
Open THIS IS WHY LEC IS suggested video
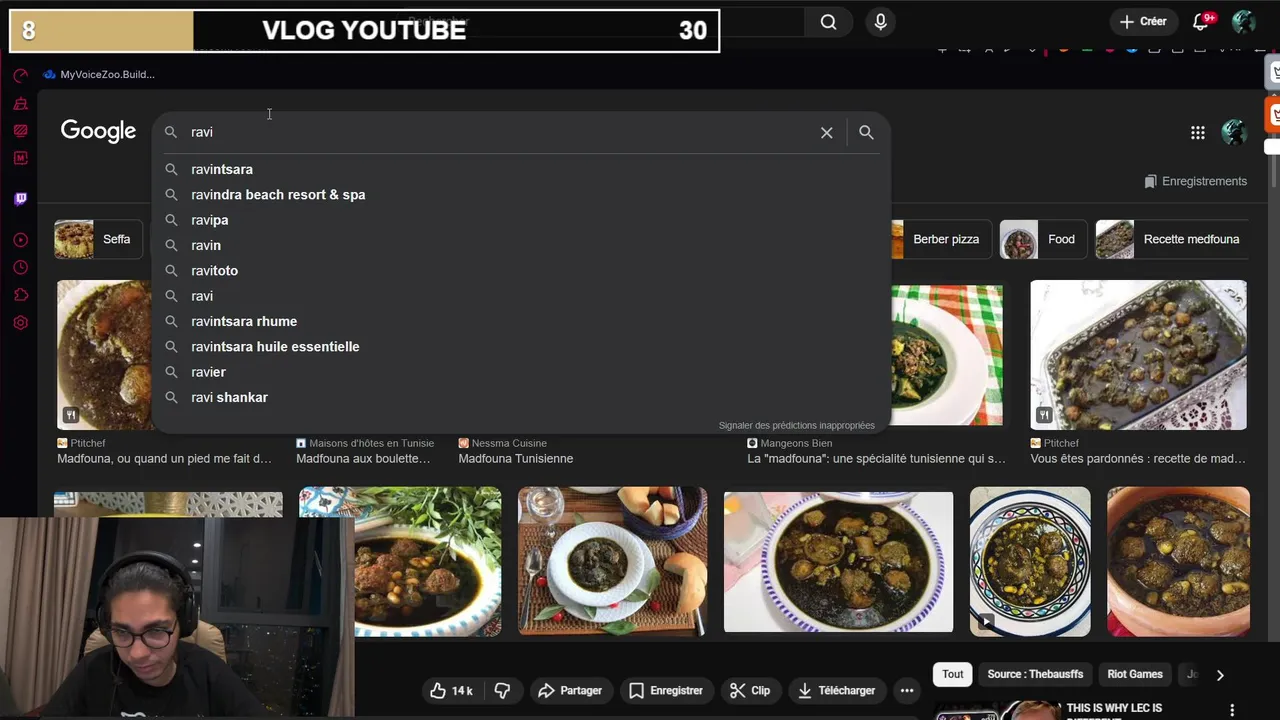pos(1114,708)
